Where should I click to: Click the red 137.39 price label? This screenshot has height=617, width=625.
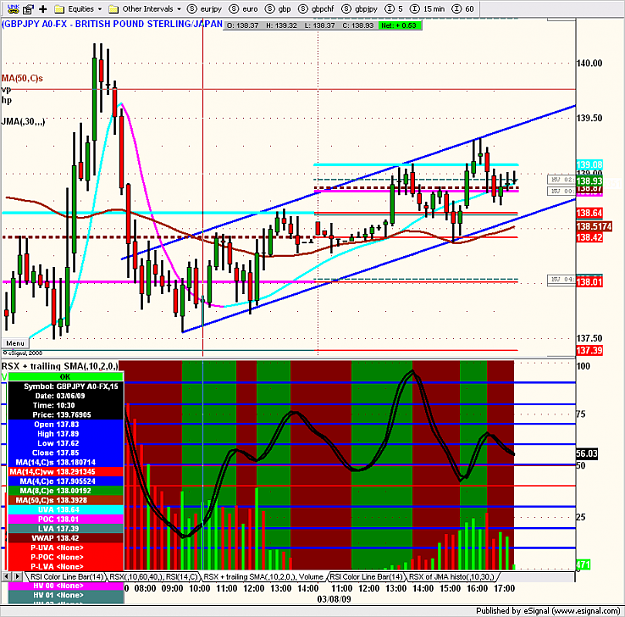pos(589,351)
